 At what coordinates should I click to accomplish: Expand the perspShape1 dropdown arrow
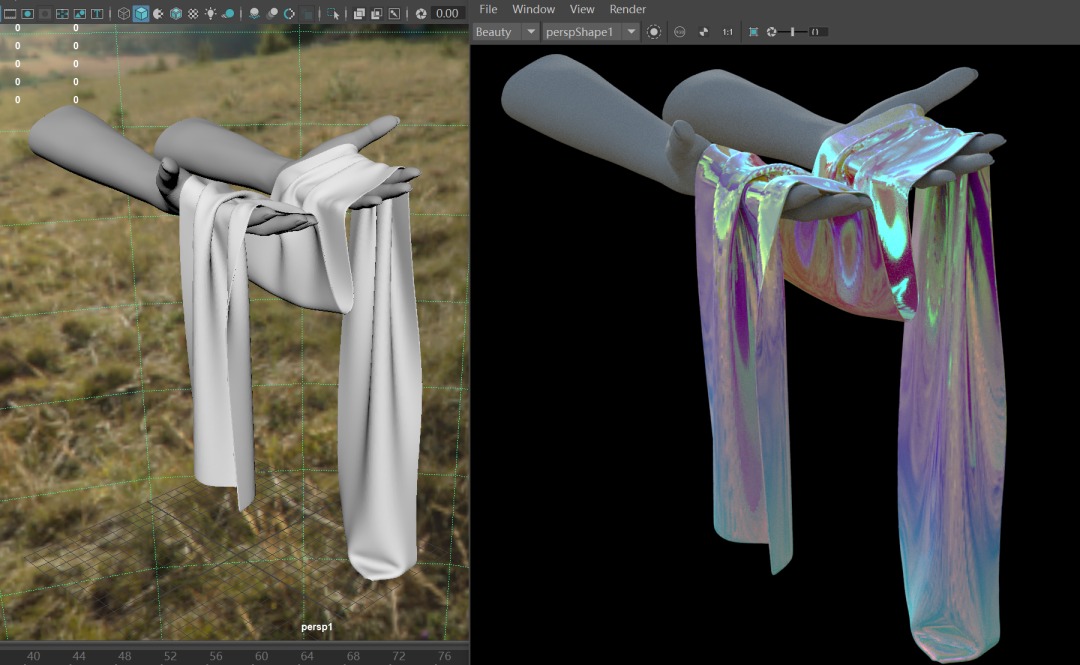(x=631, y=32)
